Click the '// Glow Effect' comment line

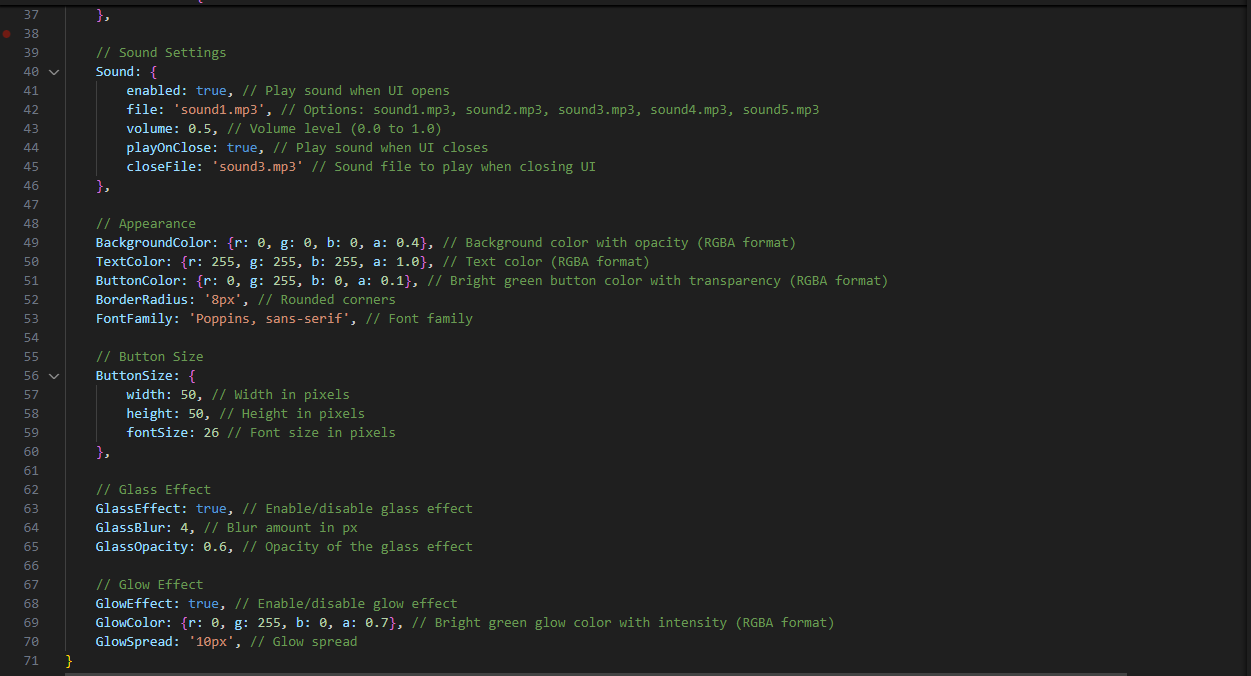coord(149,585)
